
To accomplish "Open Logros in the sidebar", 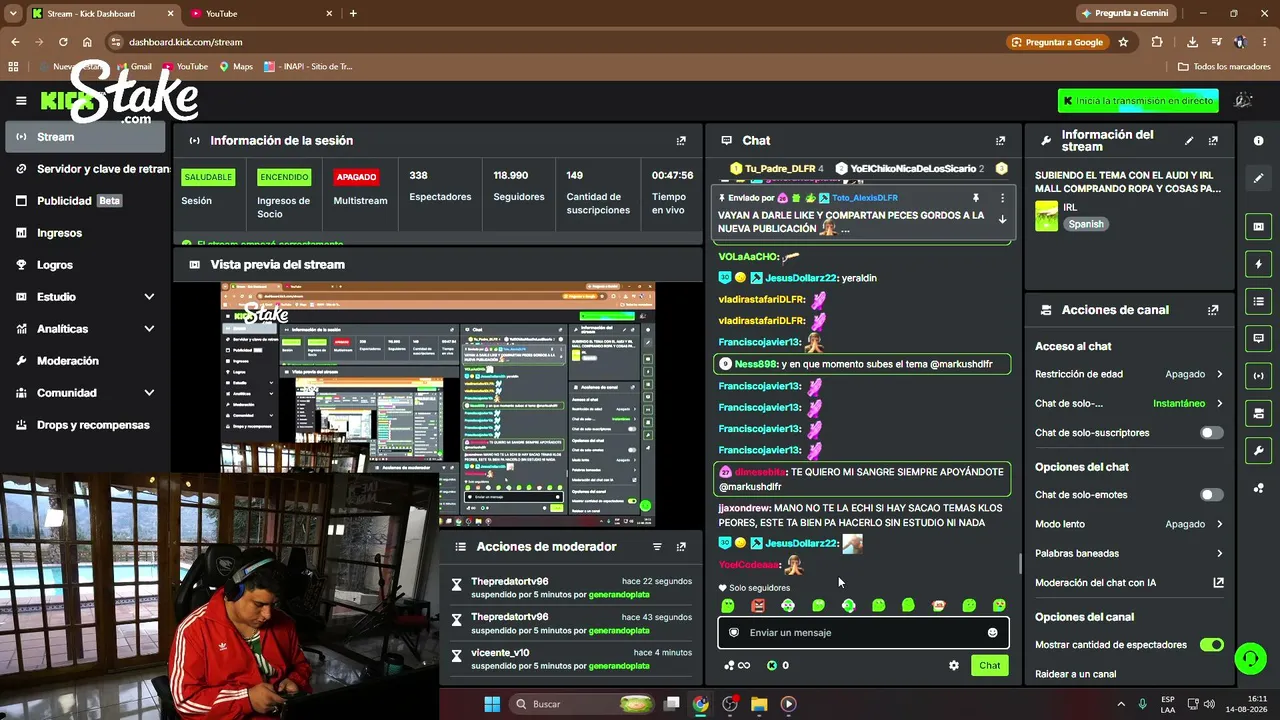I will [84, 265].
